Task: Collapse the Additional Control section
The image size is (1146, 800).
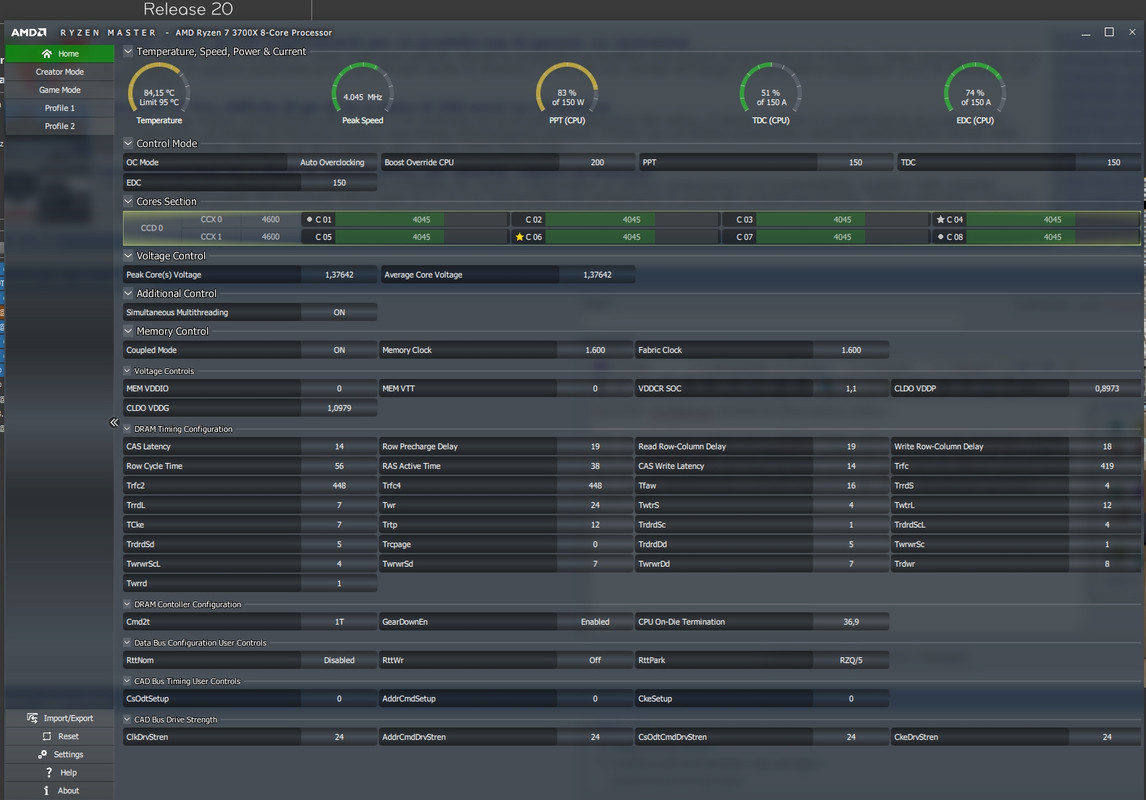Action: (x=128, y=293)
